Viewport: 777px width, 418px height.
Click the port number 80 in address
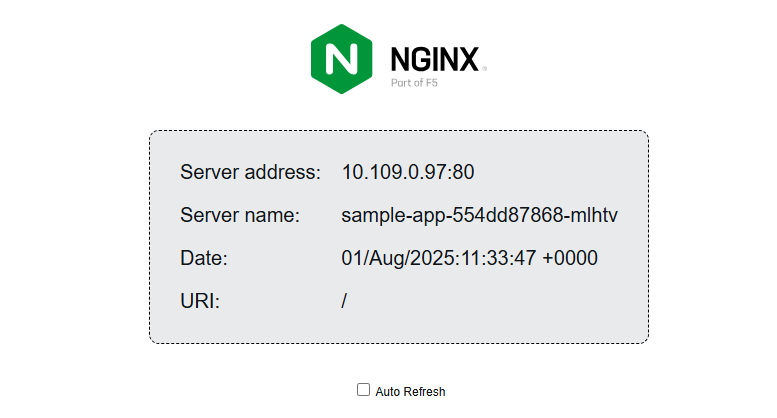coord(463,172)
